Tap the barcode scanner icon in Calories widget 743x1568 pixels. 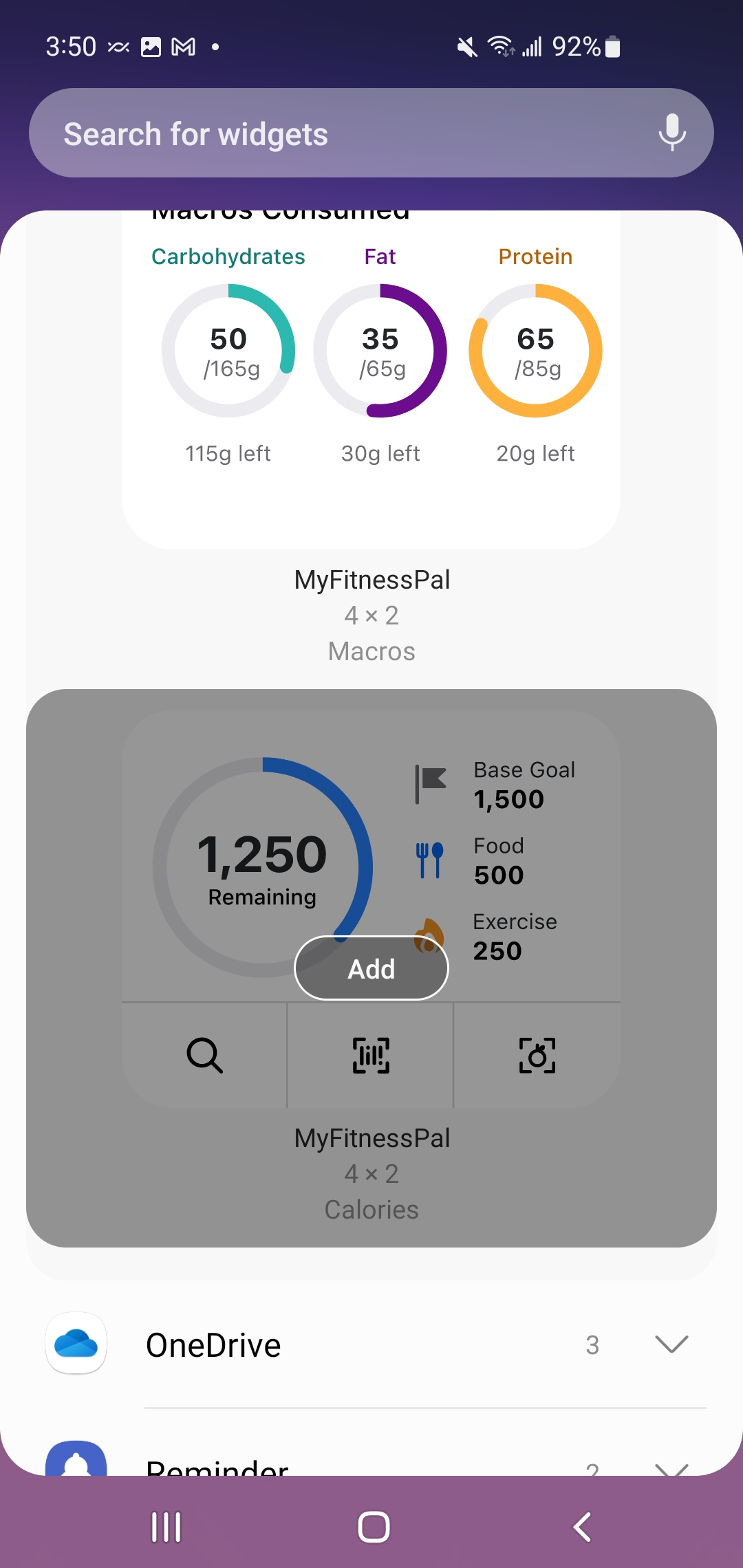[x=371, y=1056]
